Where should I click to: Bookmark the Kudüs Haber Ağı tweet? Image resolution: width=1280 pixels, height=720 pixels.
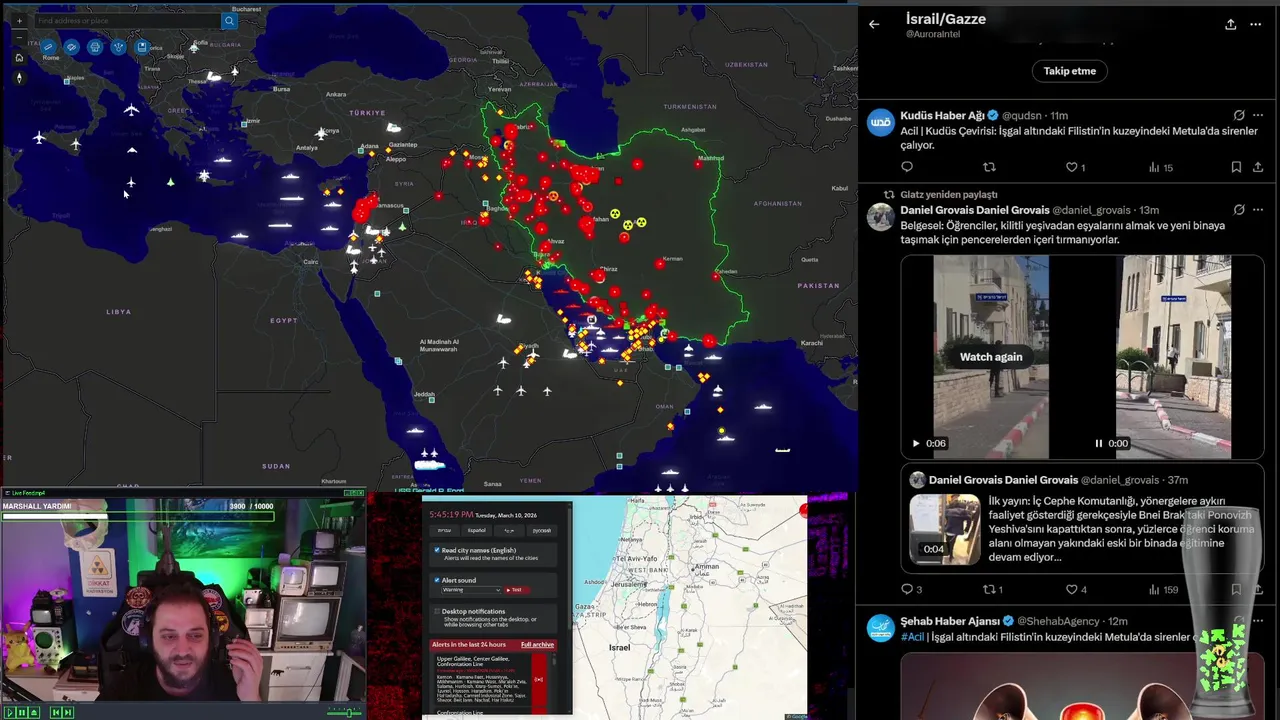[x=1236, y=167]
